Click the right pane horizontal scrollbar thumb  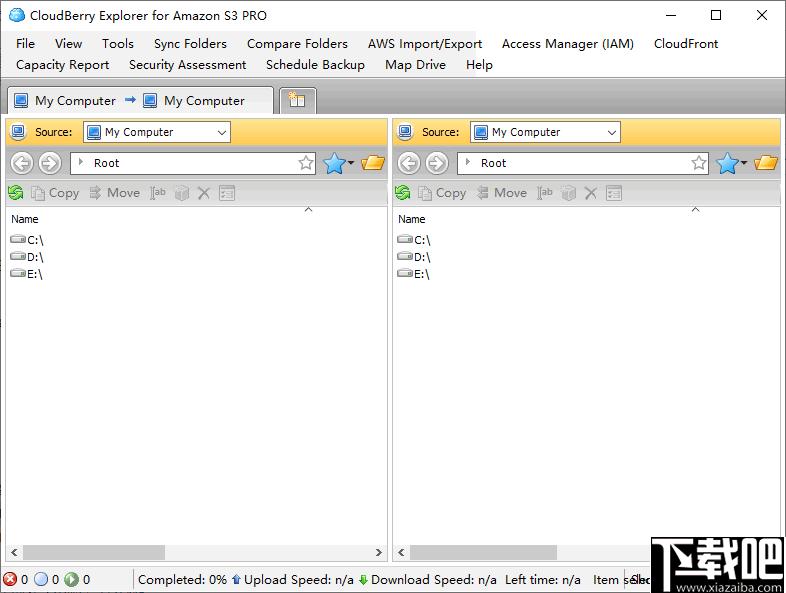click(483, 552)
